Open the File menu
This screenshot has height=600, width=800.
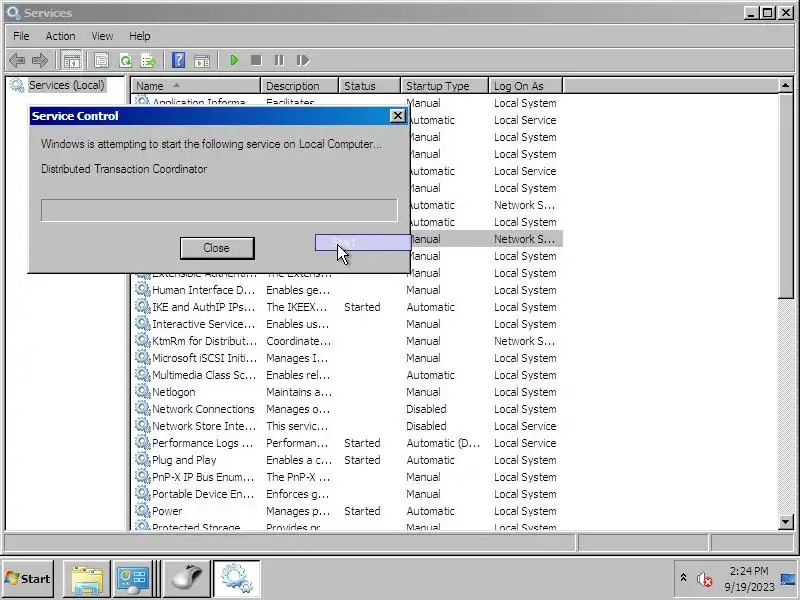[21, 36]
